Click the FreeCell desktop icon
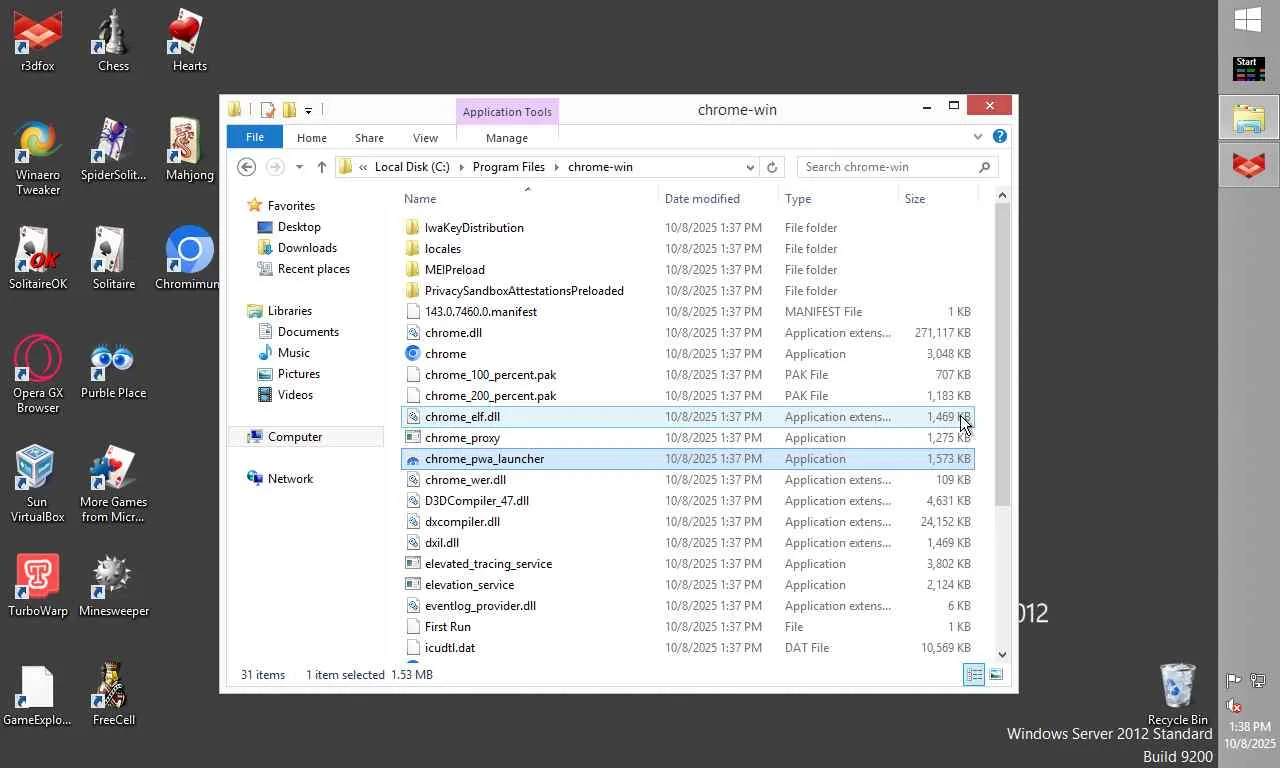Image resolution: width=1280 pixels, height=768 pixels. click(113, 695)
